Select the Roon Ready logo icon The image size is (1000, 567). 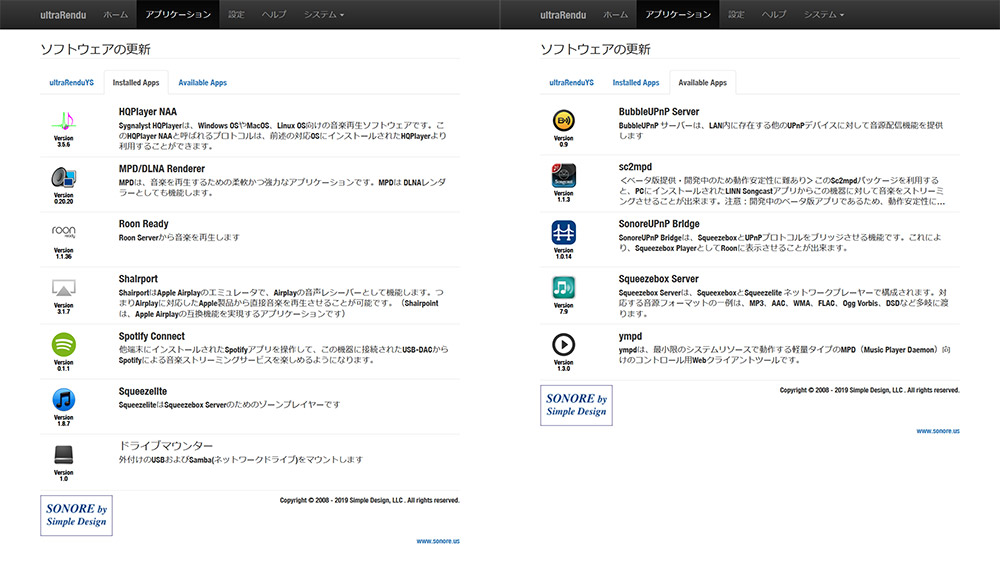point(63,231)
